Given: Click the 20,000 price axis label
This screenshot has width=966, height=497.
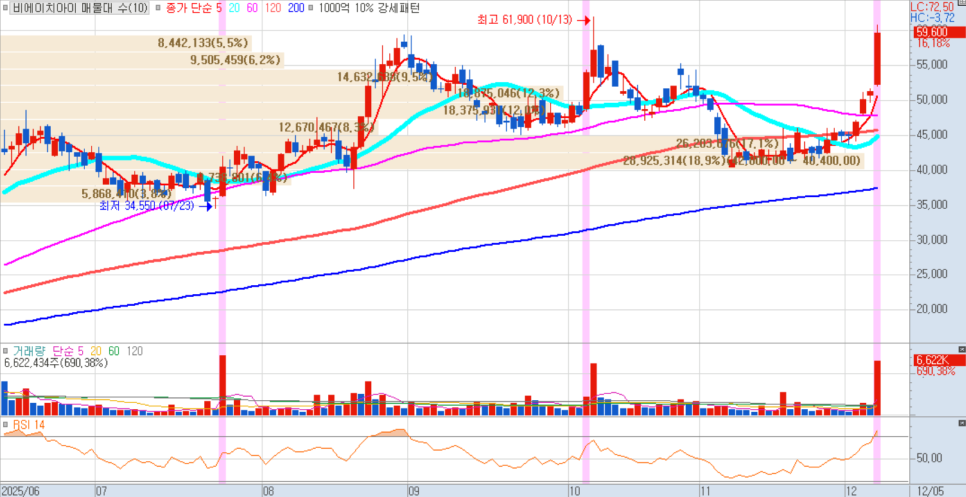Looking at the screenshot, I should [932, 310].
